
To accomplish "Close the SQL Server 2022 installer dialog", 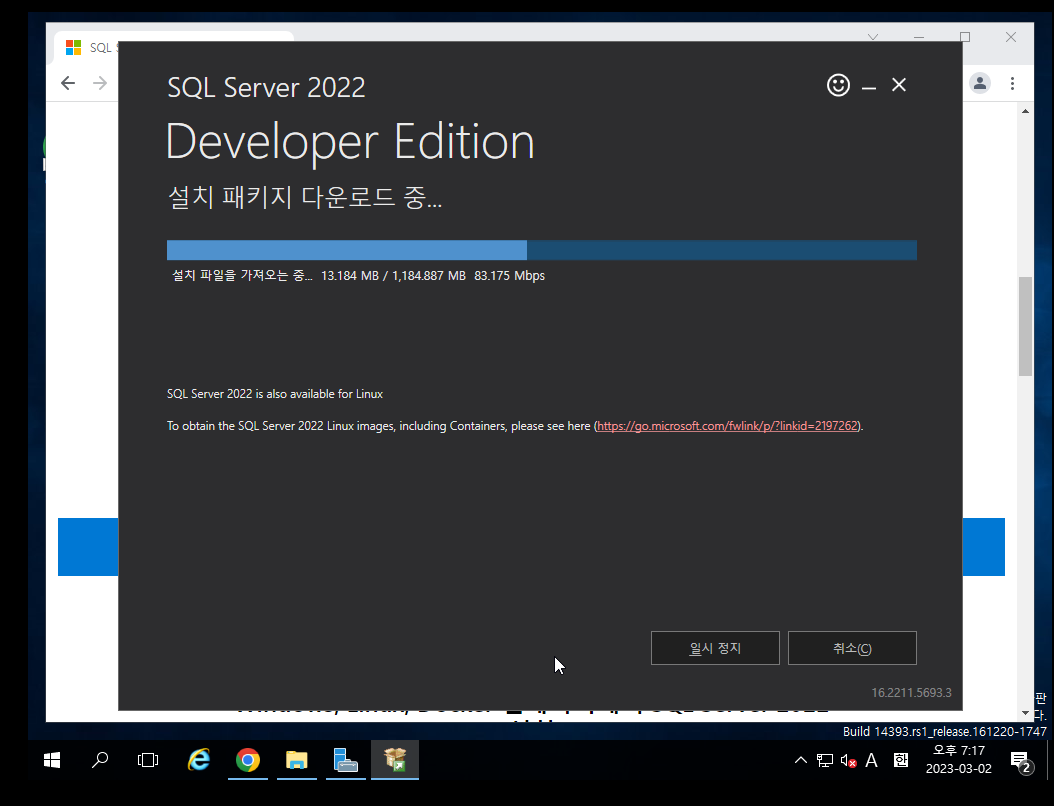I will (899, 85).
